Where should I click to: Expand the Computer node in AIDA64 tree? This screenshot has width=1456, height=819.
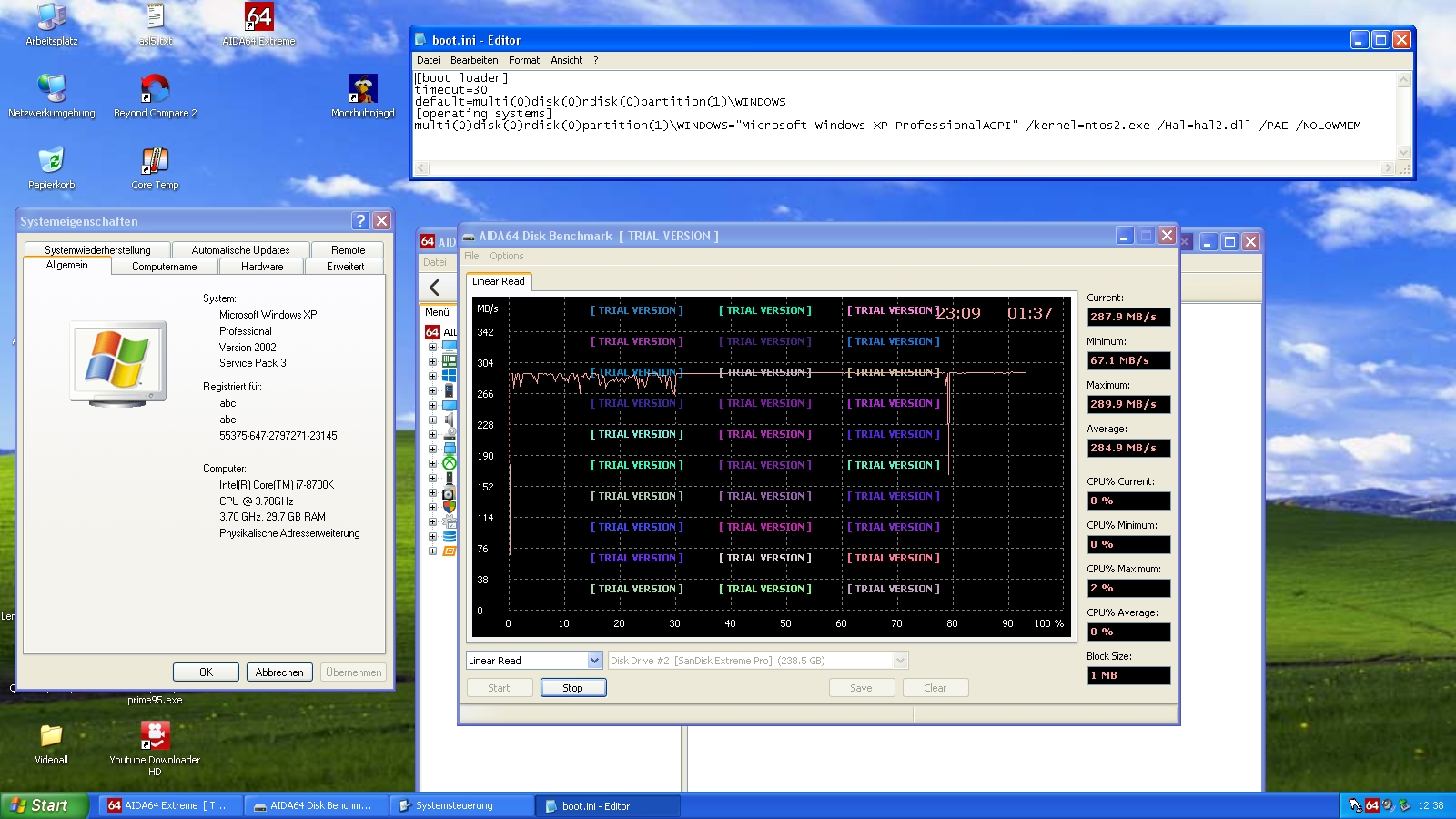(x=432, y=347)
